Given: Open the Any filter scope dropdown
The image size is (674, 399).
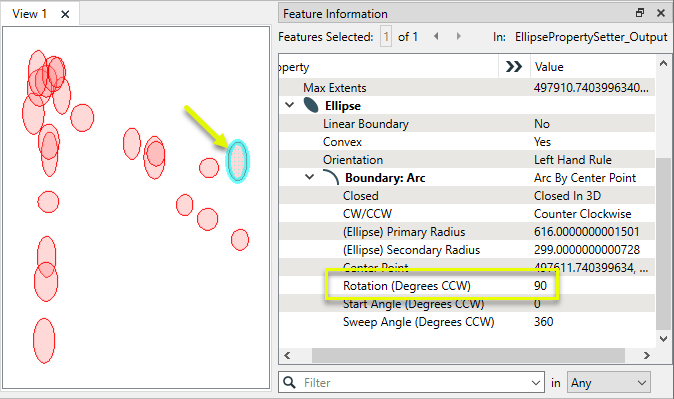Looking at the screenshot, I should pos(609,383).
